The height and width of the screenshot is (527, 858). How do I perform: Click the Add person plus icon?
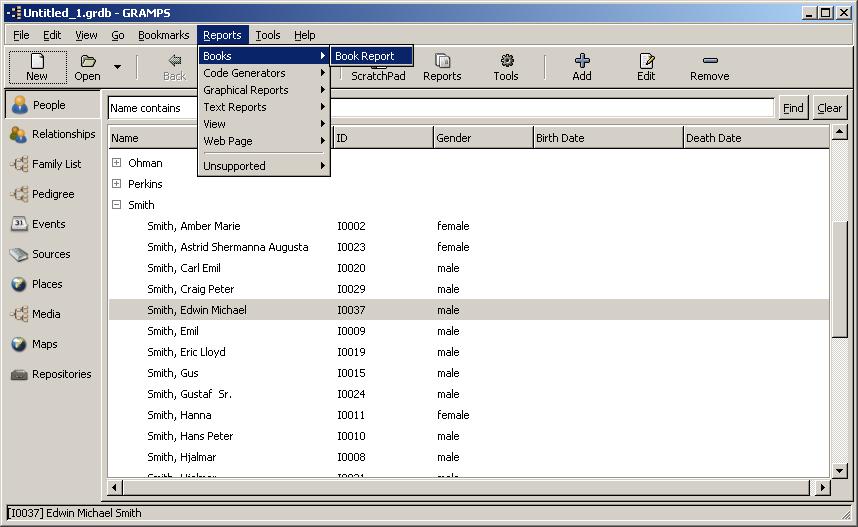point(582,67)
